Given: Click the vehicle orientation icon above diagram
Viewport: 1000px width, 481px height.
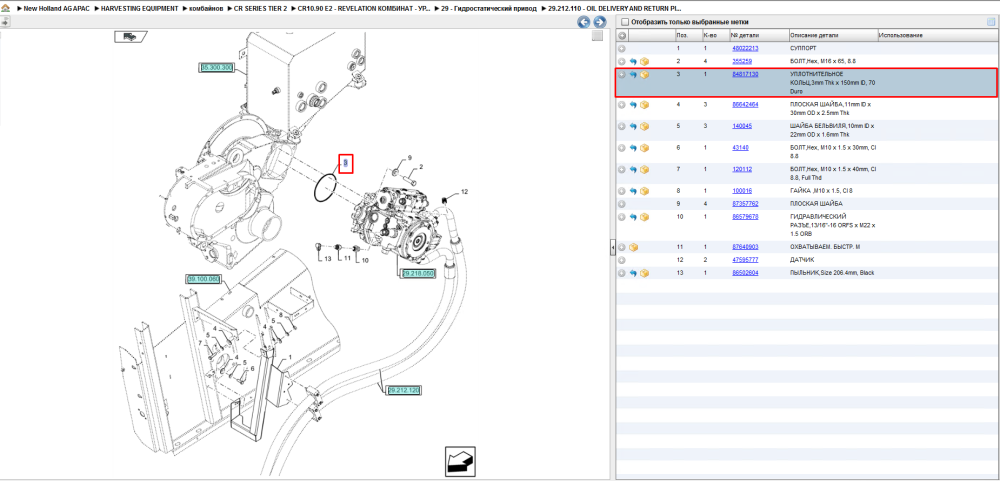Looking at the screenshot, I should [131, 37].
